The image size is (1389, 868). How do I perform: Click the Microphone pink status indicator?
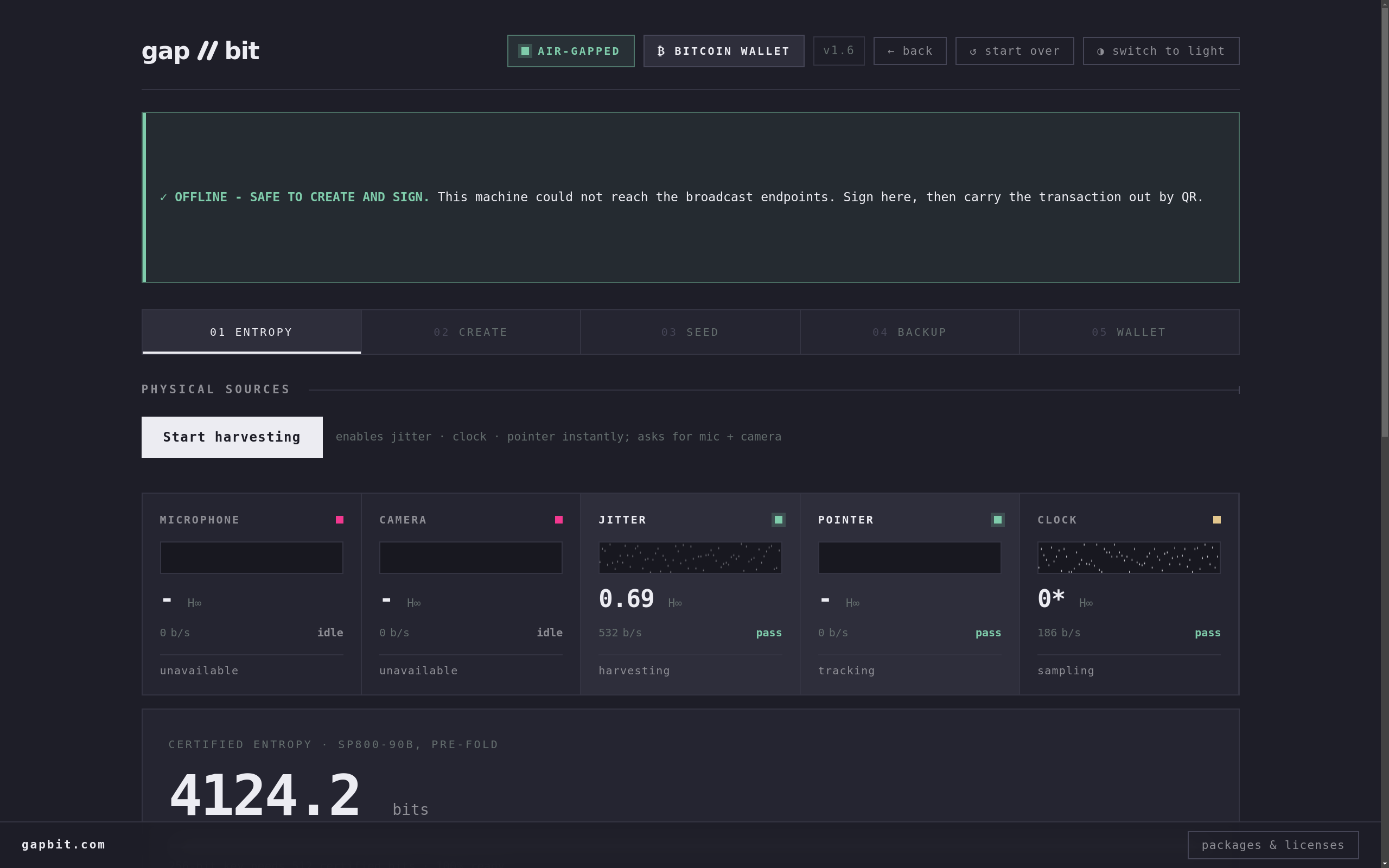pos(339,520)
